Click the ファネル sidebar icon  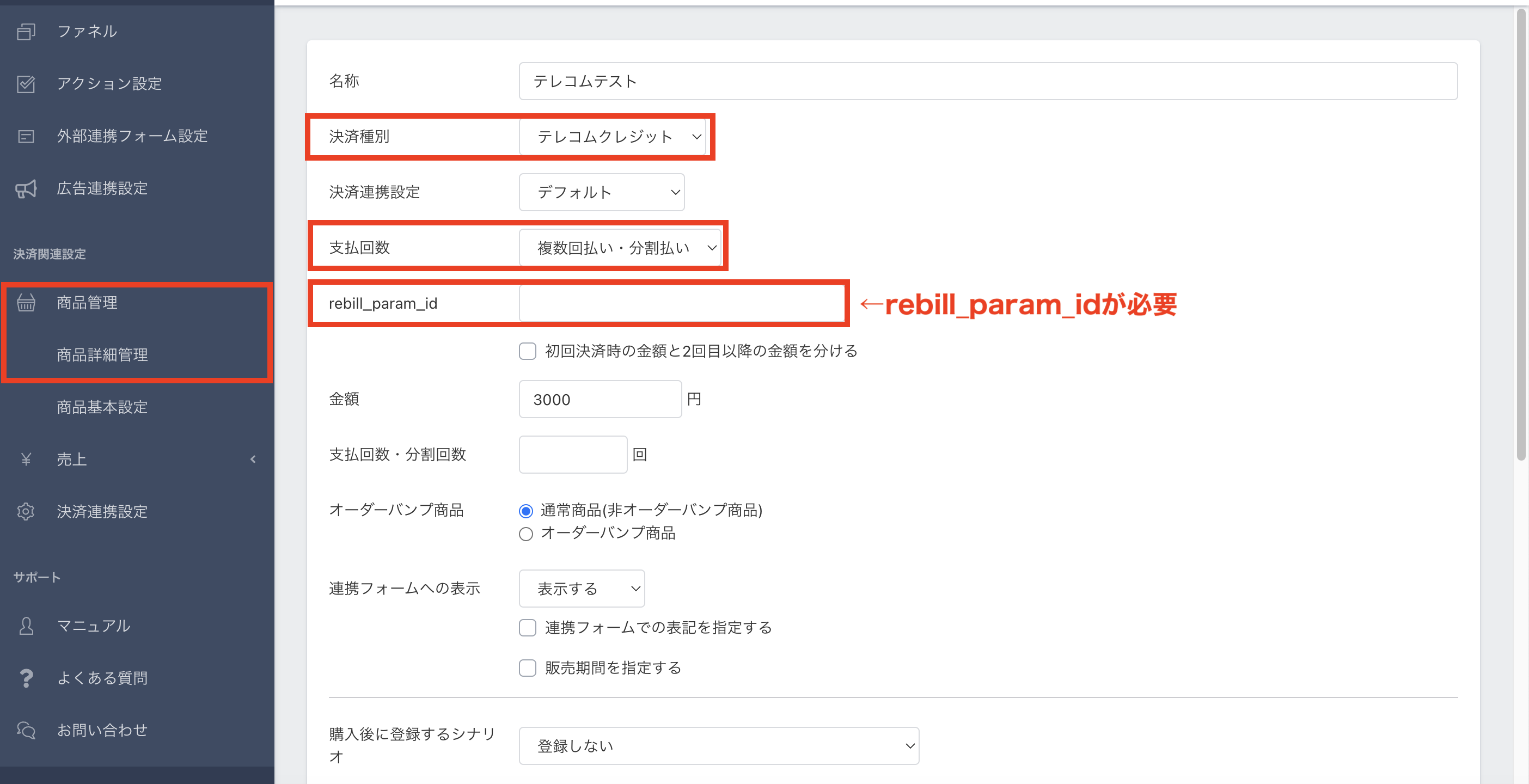tap(26, 32)
